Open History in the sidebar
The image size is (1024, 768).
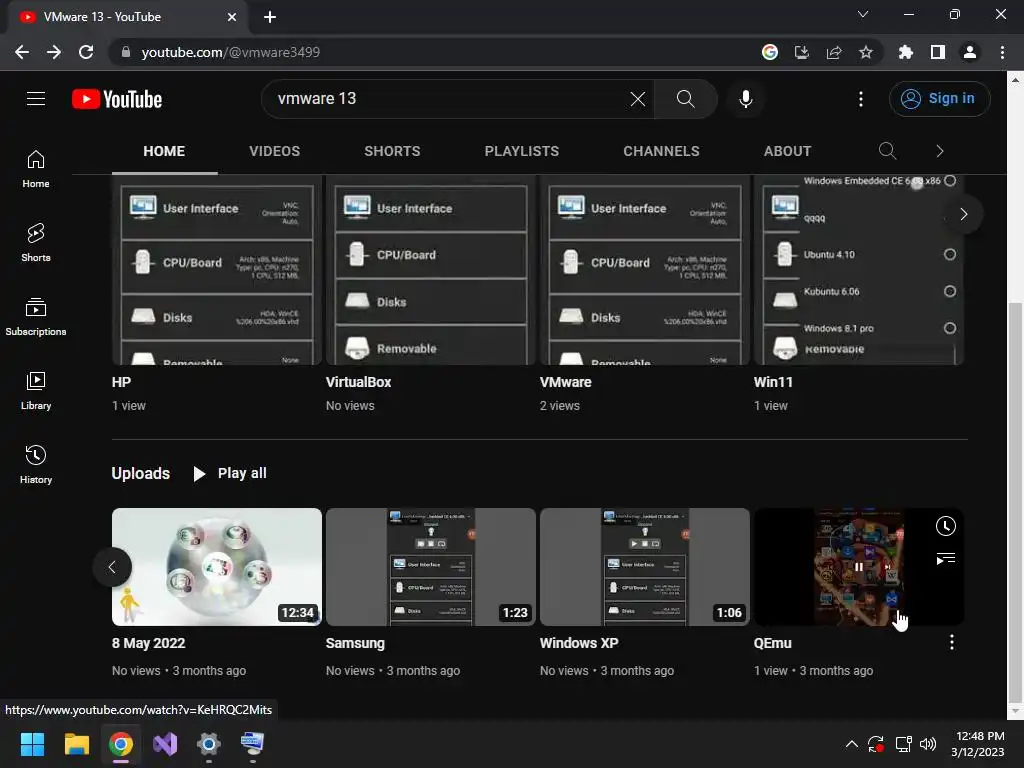[x=36, y=464]
